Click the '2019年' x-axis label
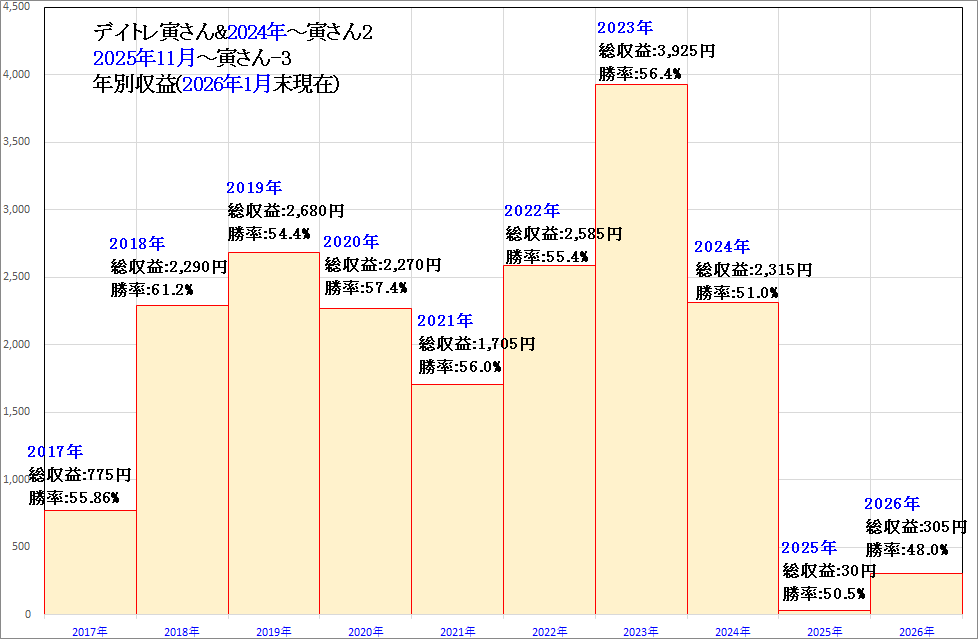Image resolution: width=978 pixels, height=639 pixels. (x=274, y=631)
